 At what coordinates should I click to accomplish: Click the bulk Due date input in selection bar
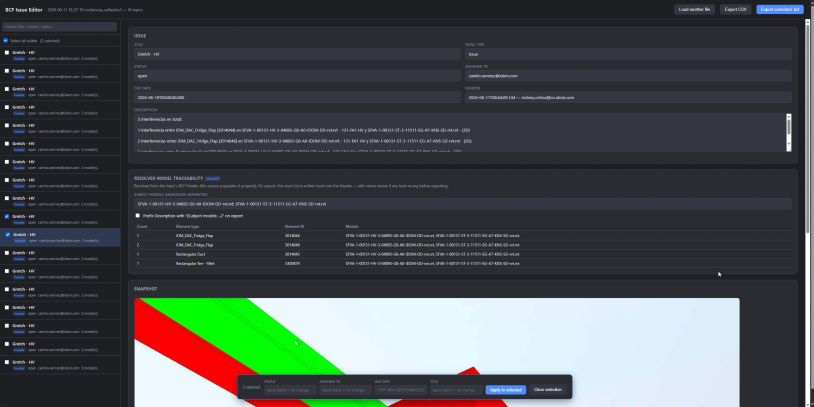click(x=401, y=390)
